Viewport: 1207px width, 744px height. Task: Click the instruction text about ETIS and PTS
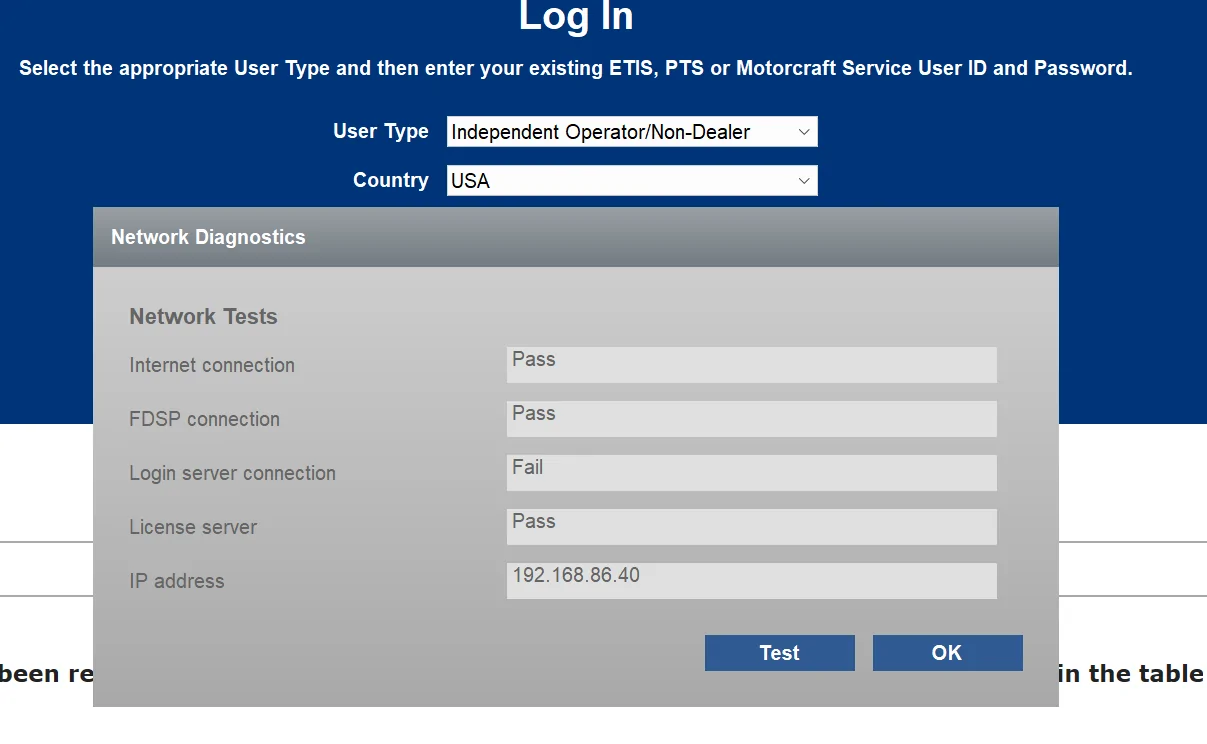tap(576, 68)
